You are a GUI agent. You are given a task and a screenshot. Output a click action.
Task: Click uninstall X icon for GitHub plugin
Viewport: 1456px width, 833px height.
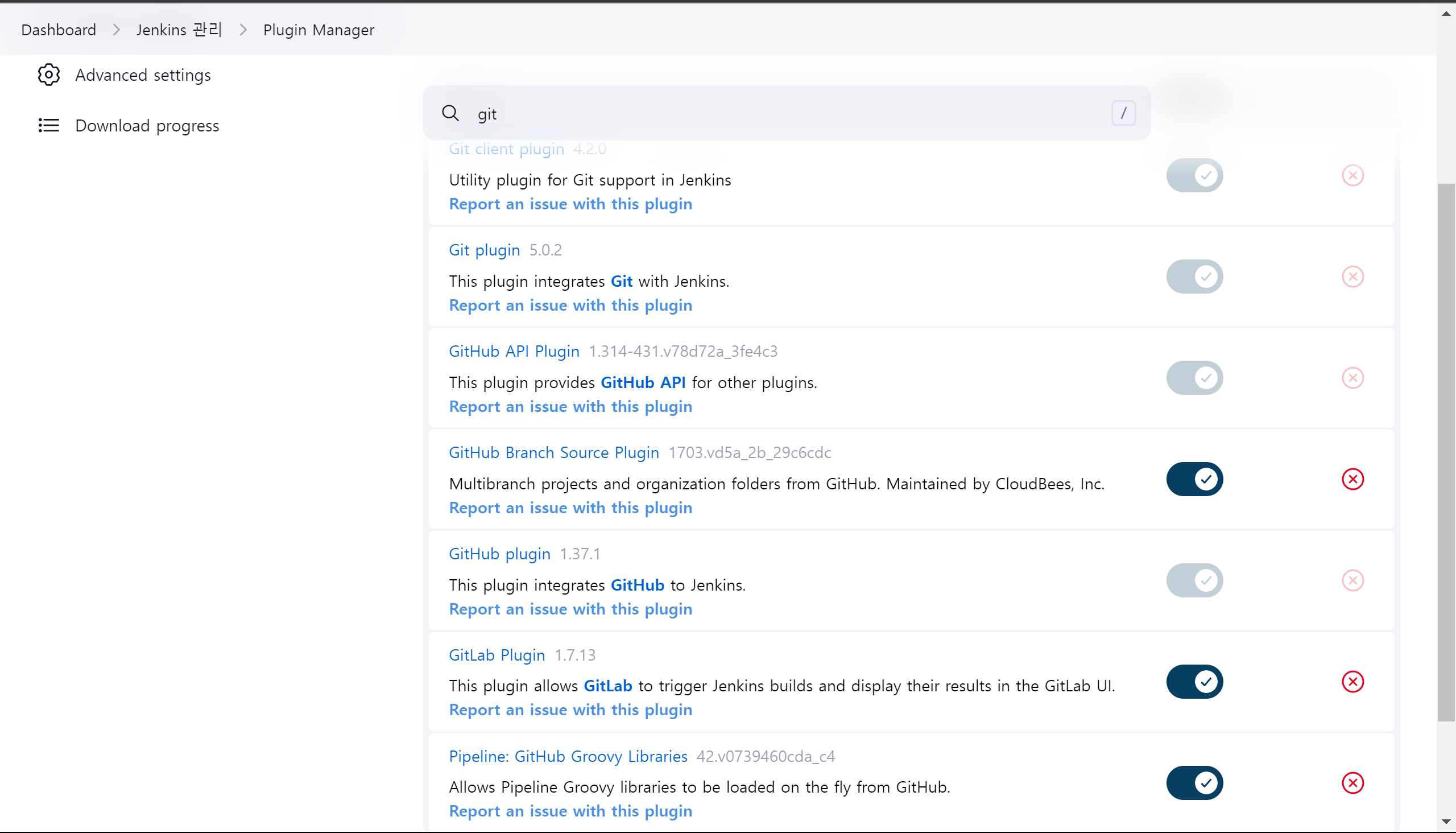(1352, 580)
